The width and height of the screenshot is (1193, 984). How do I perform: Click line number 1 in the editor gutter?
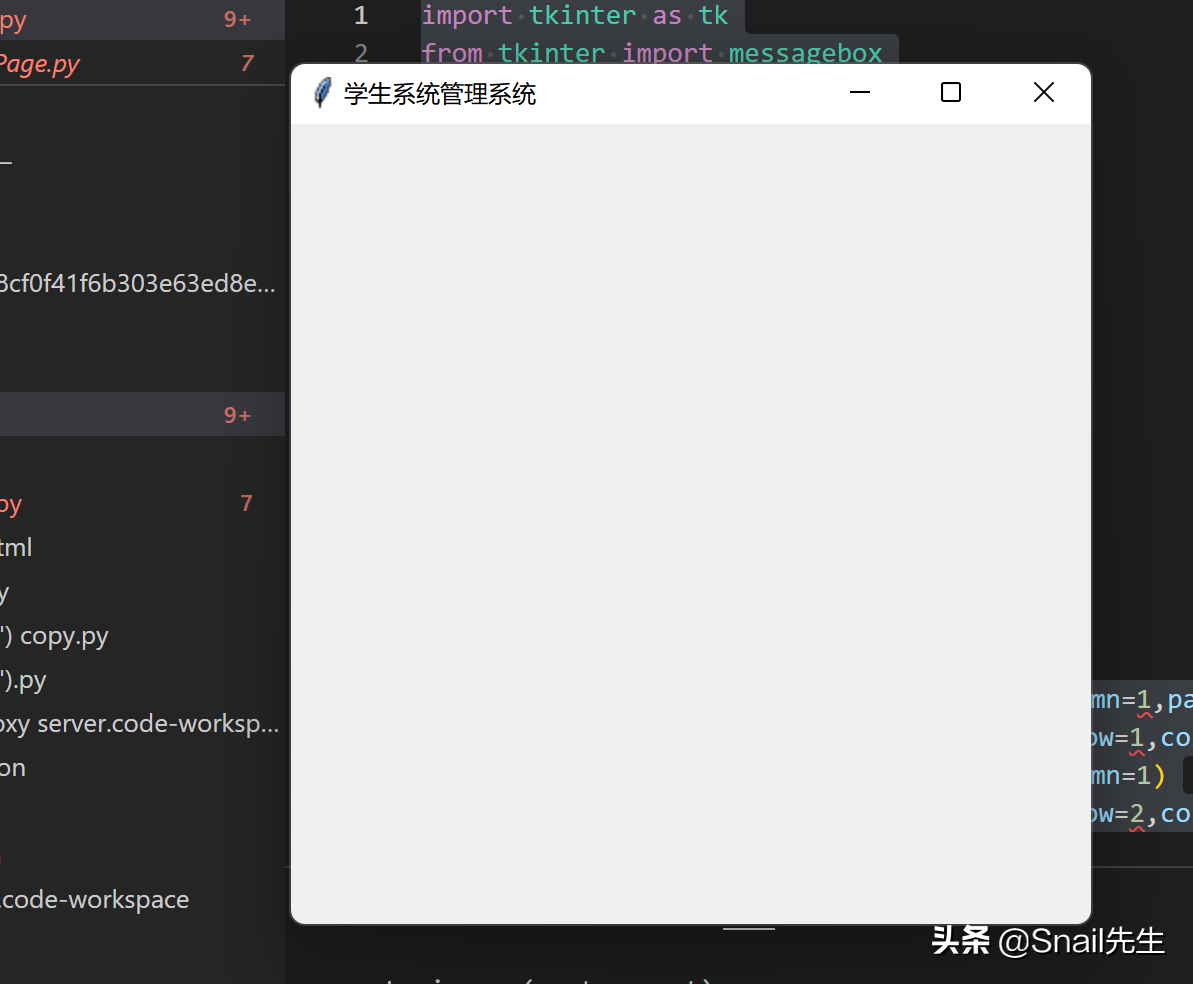pyautogui.click(x=360, y=15)
